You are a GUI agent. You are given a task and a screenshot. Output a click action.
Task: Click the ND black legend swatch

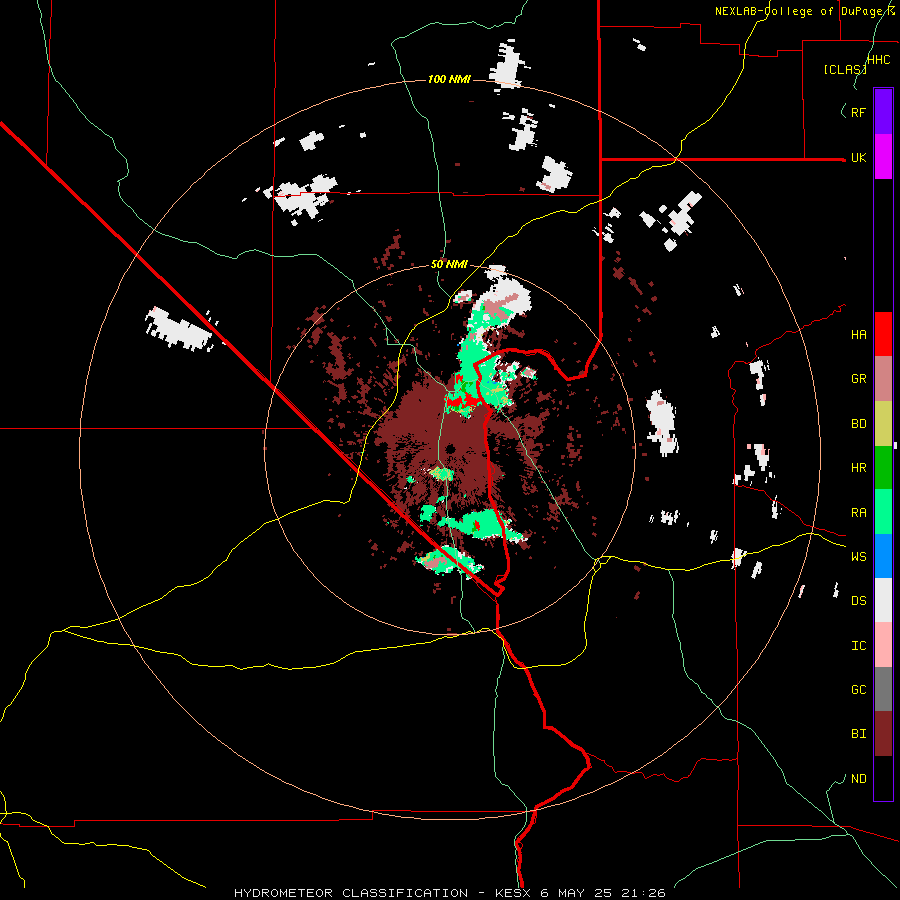(x=883, y=778)
